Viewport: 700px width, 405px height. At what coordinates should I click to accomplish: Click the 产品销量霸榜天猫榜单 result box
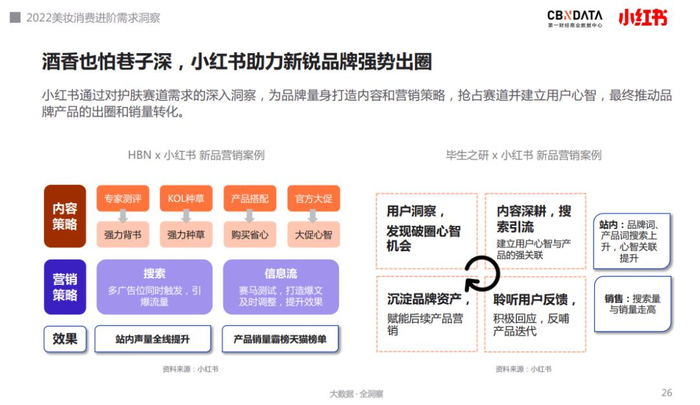pyautogui.click(x=280, y=339)
